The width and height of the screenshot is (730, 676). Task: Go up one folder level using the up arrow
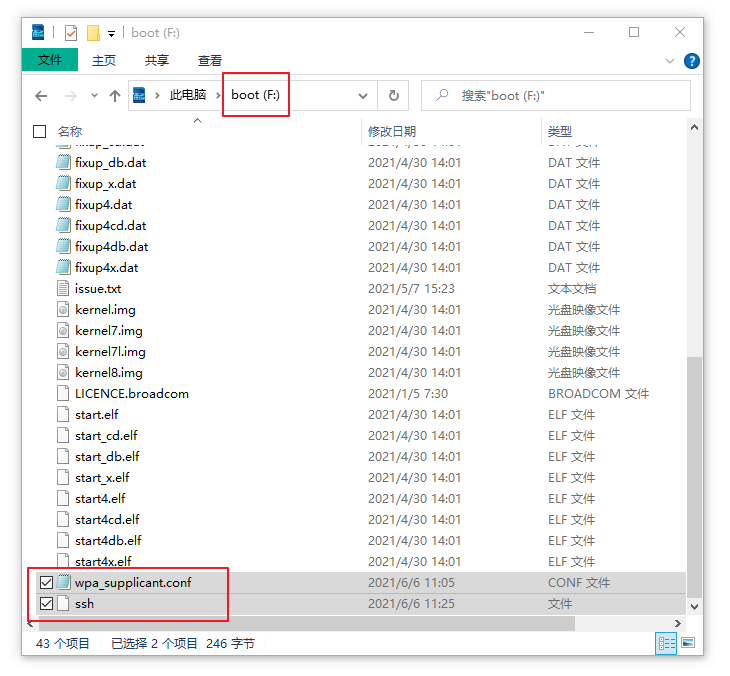pos(115,96)
